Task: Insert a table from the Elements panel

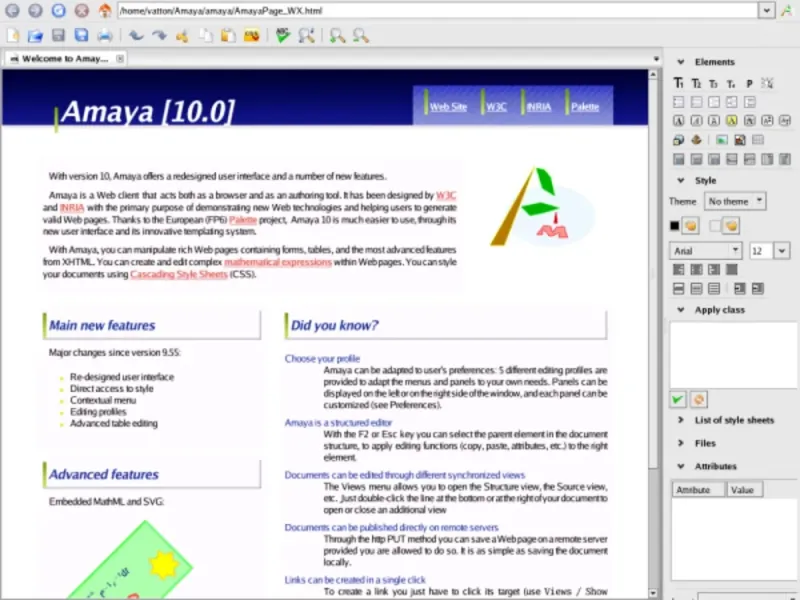Action: click(x=758, y=140)
